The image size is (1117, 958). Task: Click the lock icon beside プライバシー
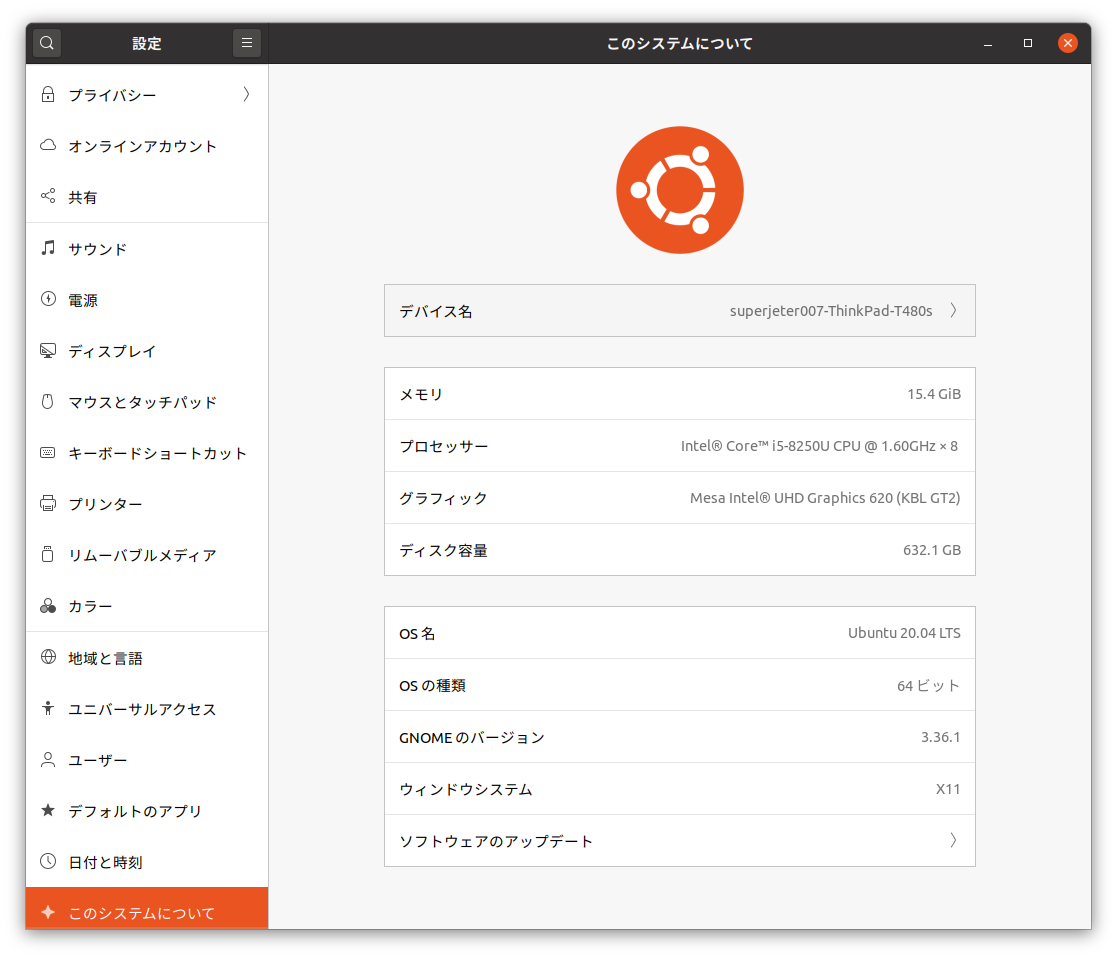[48, 94]
